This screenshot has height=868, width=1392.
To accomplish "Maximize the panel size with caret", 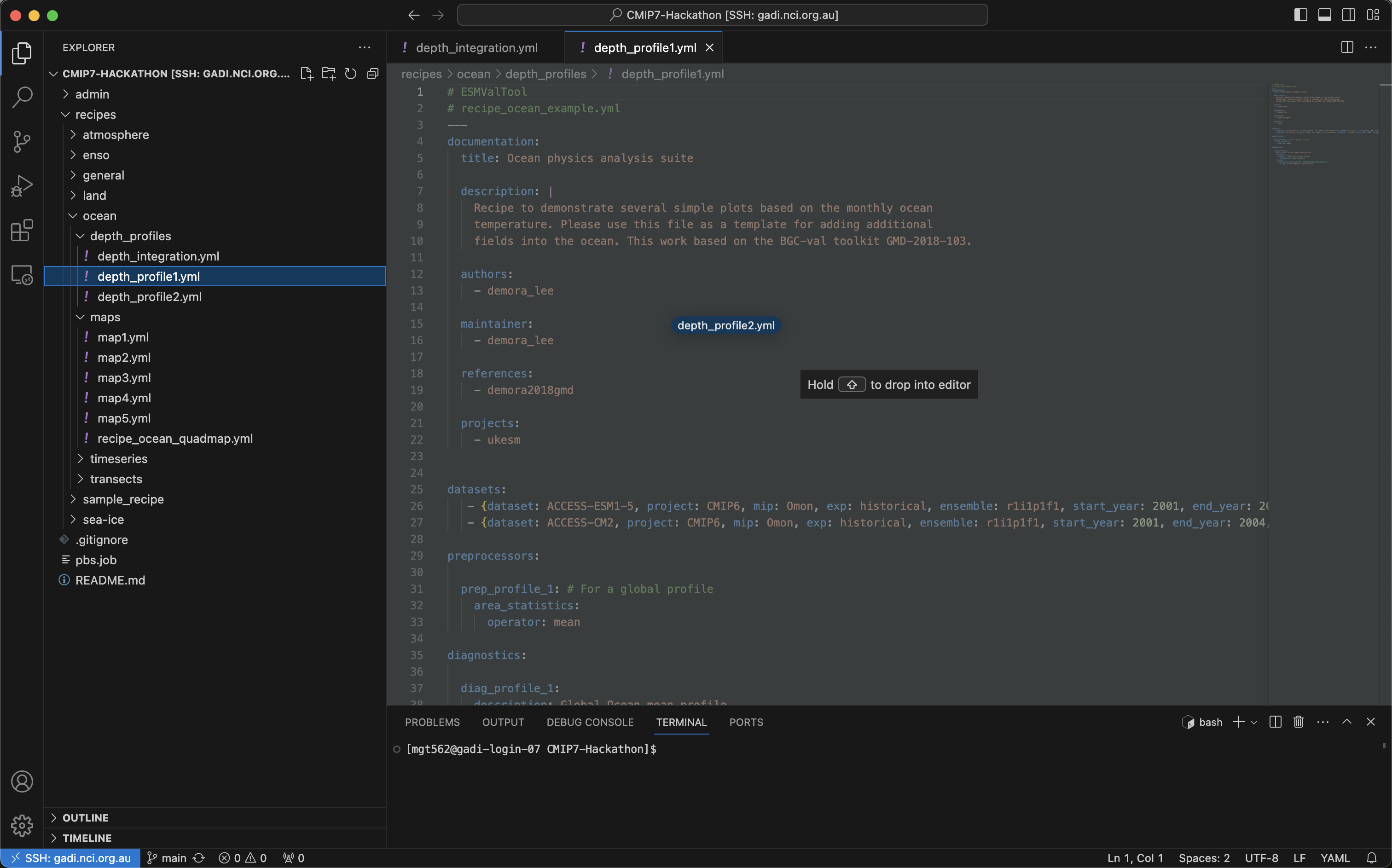I will 1346,722.
